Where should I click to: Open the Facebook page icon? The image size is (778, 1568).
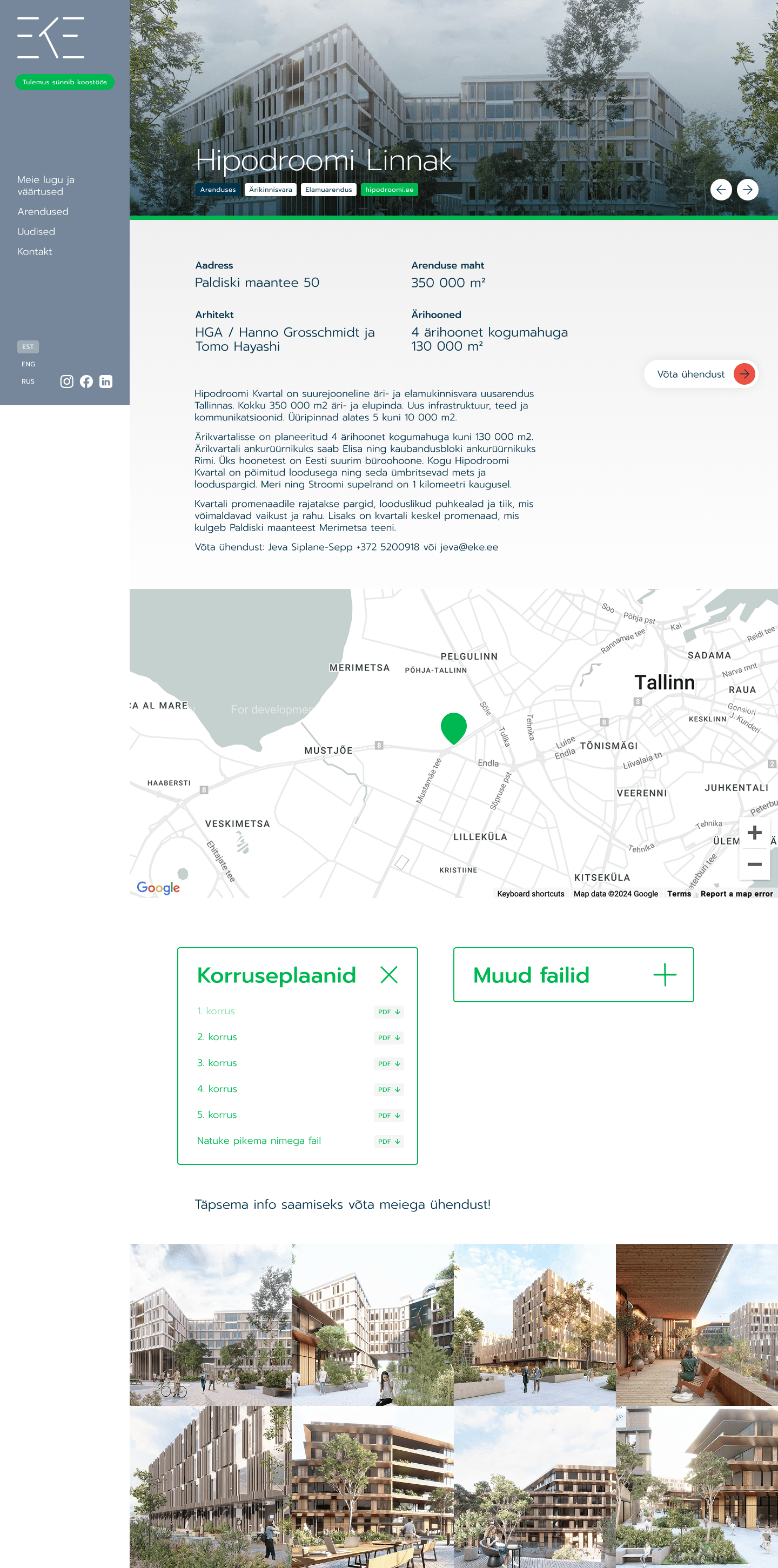86,381
